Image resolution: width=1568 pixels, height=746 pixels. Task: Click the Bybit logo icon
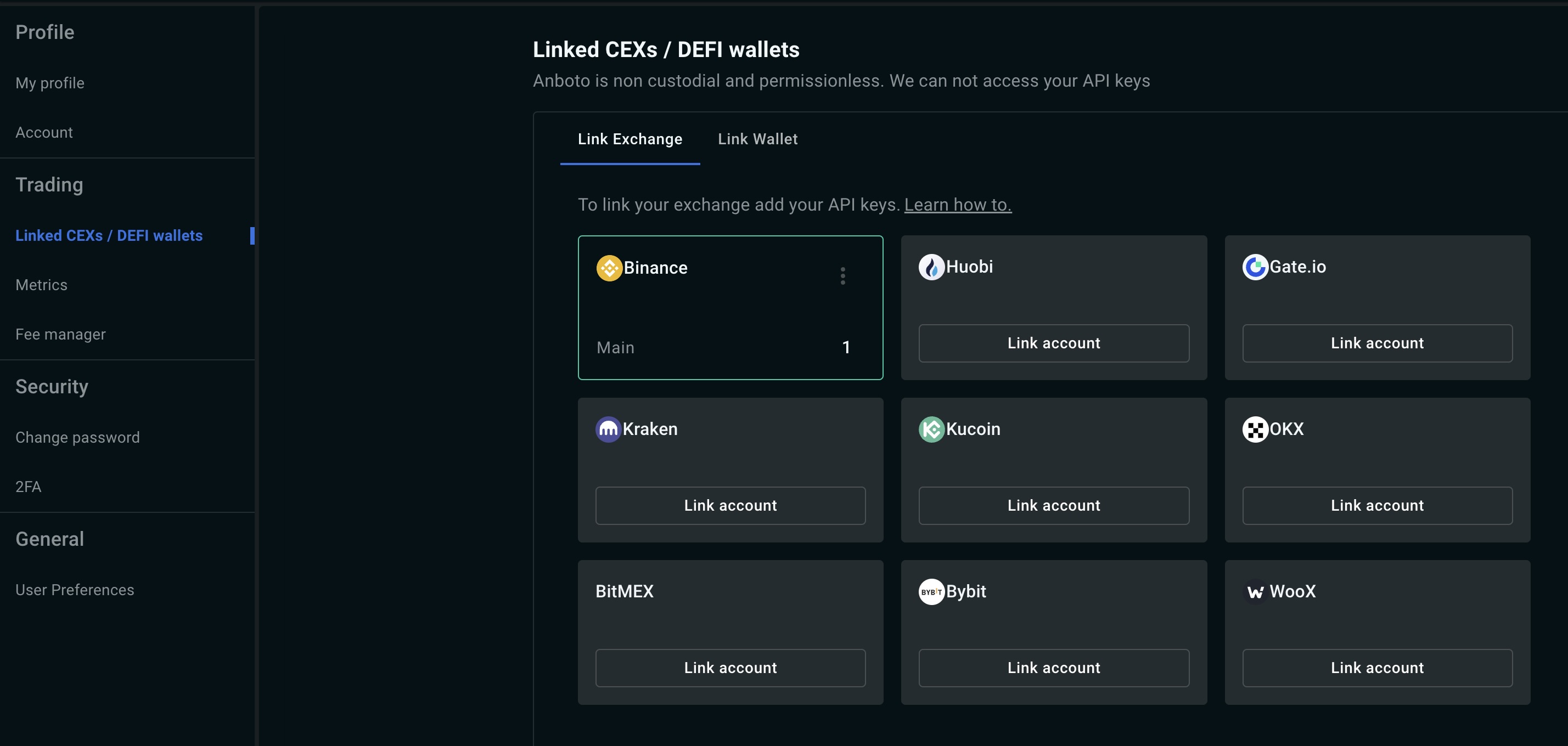[x=931, y=591]
